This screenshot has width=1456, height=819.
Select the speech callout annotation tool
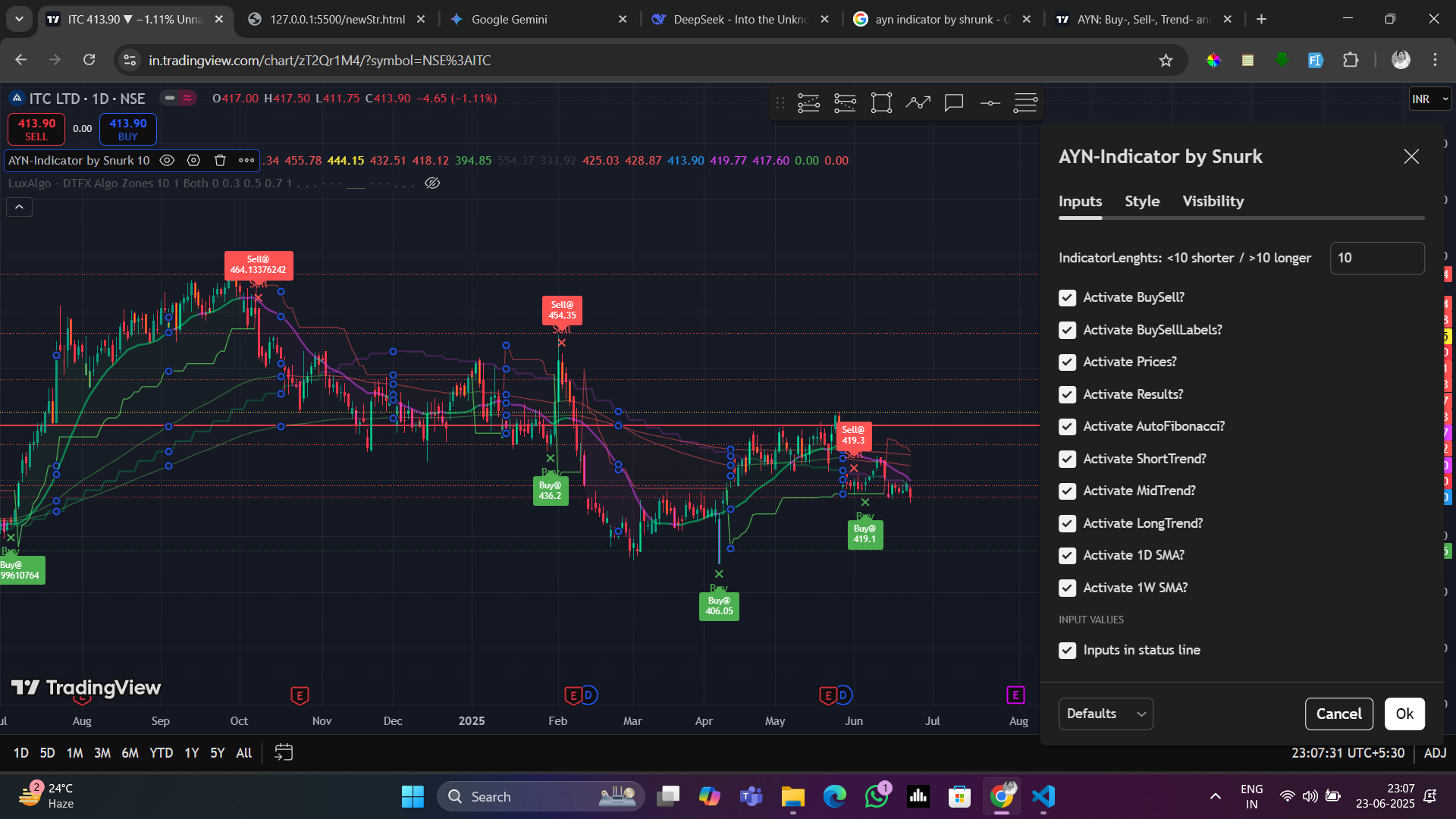(954, 102)
